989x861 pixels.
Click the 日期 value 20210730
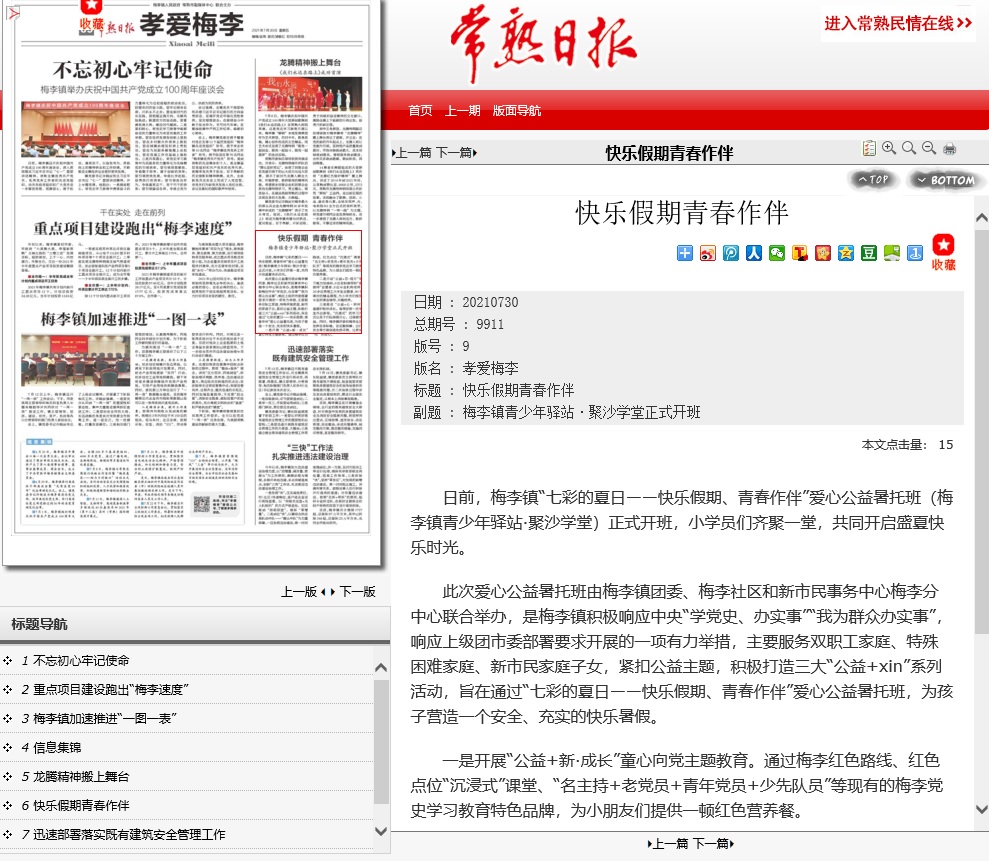(x=490, y=302)
